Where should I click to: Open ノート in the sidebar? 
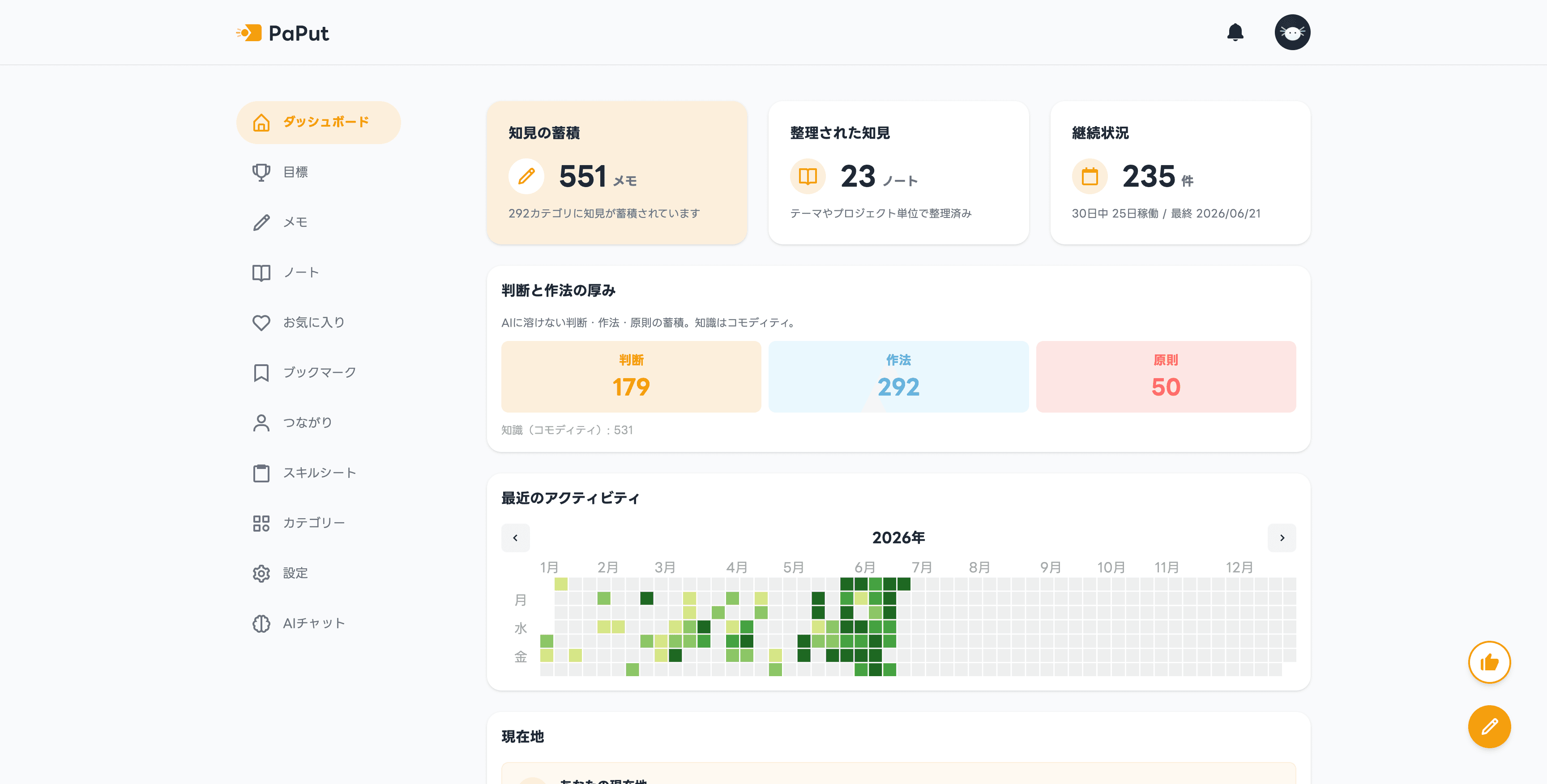pos(318,273)
